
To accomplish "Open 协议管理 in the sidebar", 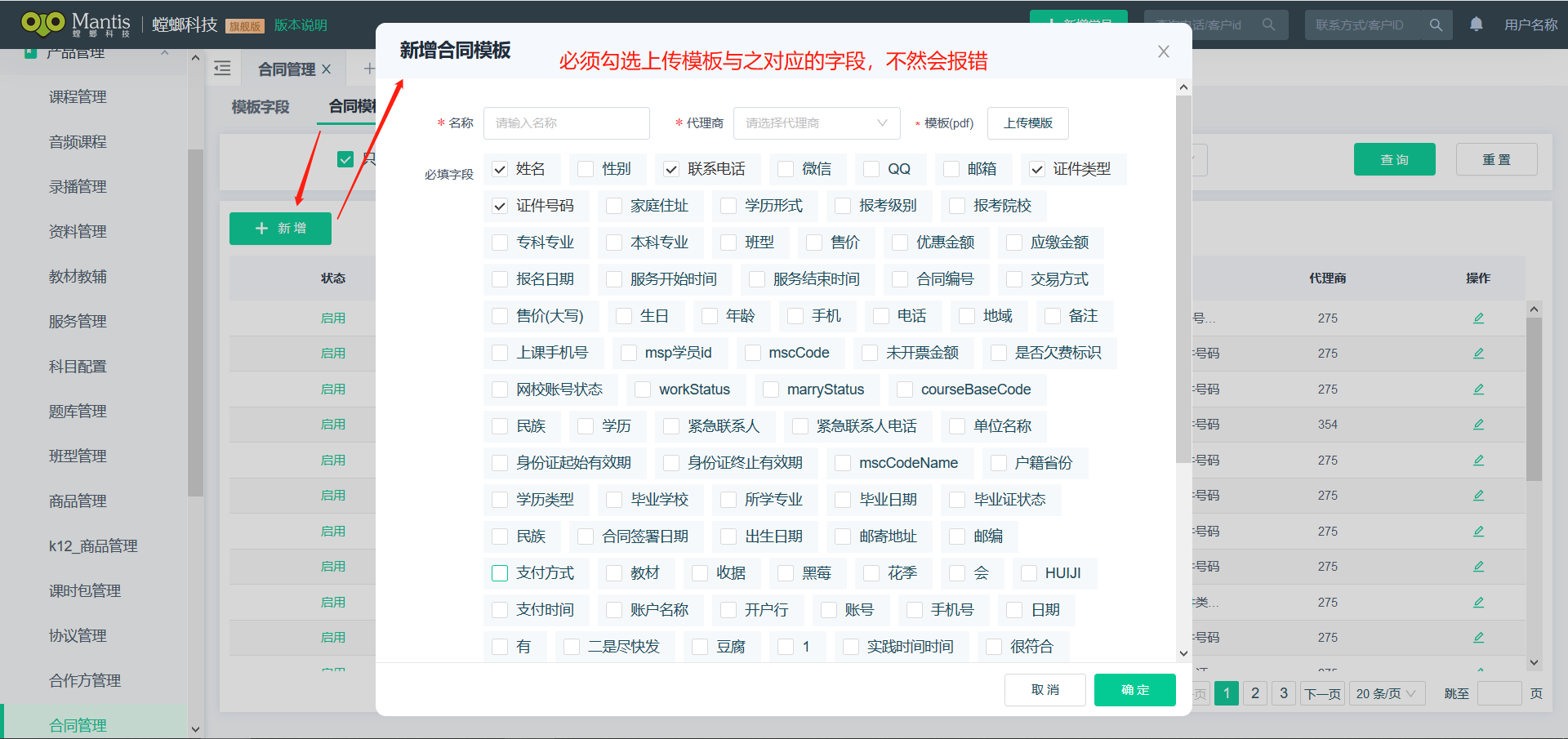I will 78,636.
